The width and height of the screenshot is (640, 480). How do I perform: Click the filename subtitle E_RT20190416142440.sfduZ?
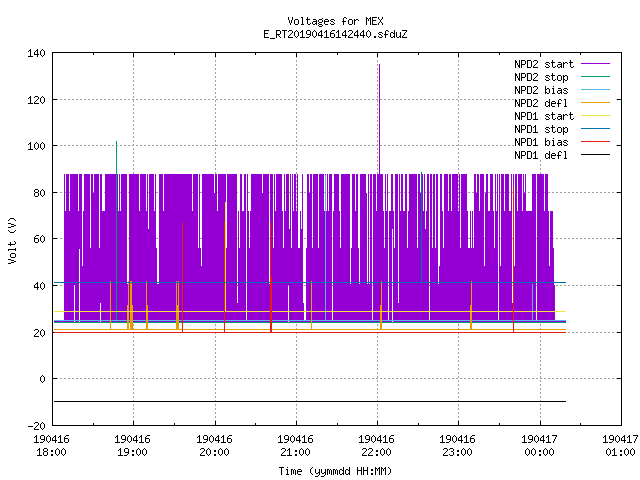(335, 34)
